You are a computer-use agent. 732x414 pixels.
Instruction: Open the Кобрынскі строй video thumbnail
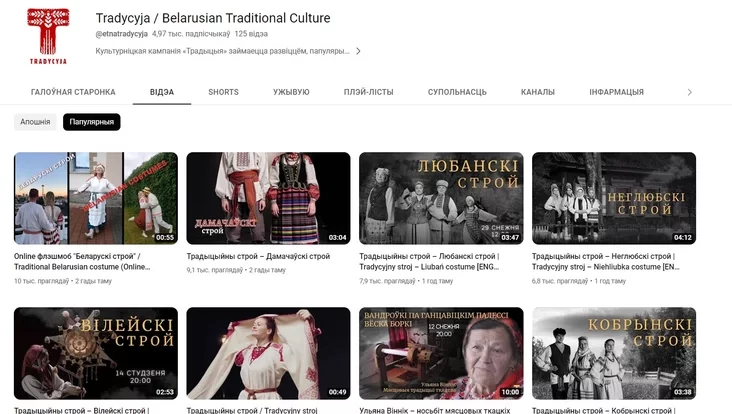click(x=614, y=353)
